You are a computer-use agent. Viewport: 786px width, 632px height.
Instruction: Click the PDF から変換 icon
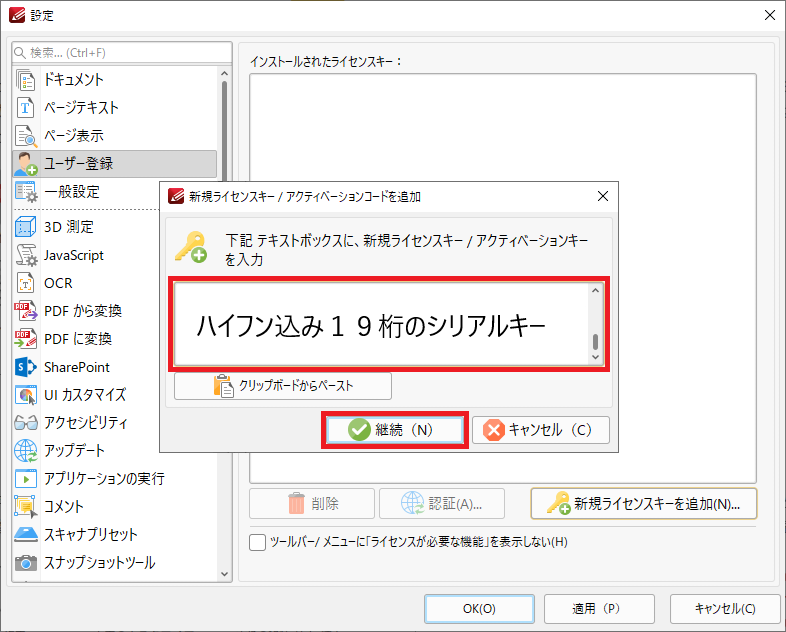tap(26, 311)
